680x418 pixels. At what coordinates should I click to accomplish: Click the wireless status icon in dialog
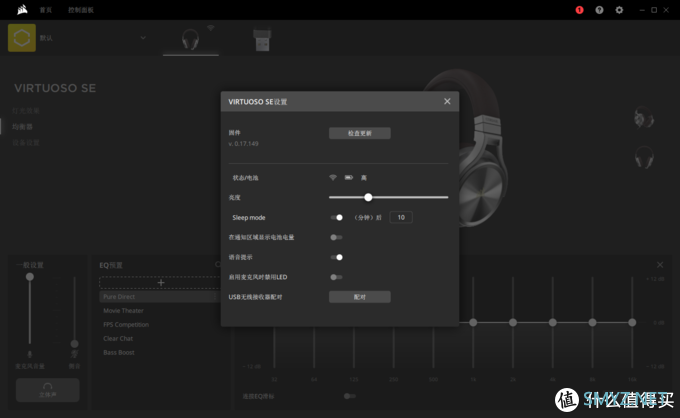pyautogui.click(x=333, y=177)
